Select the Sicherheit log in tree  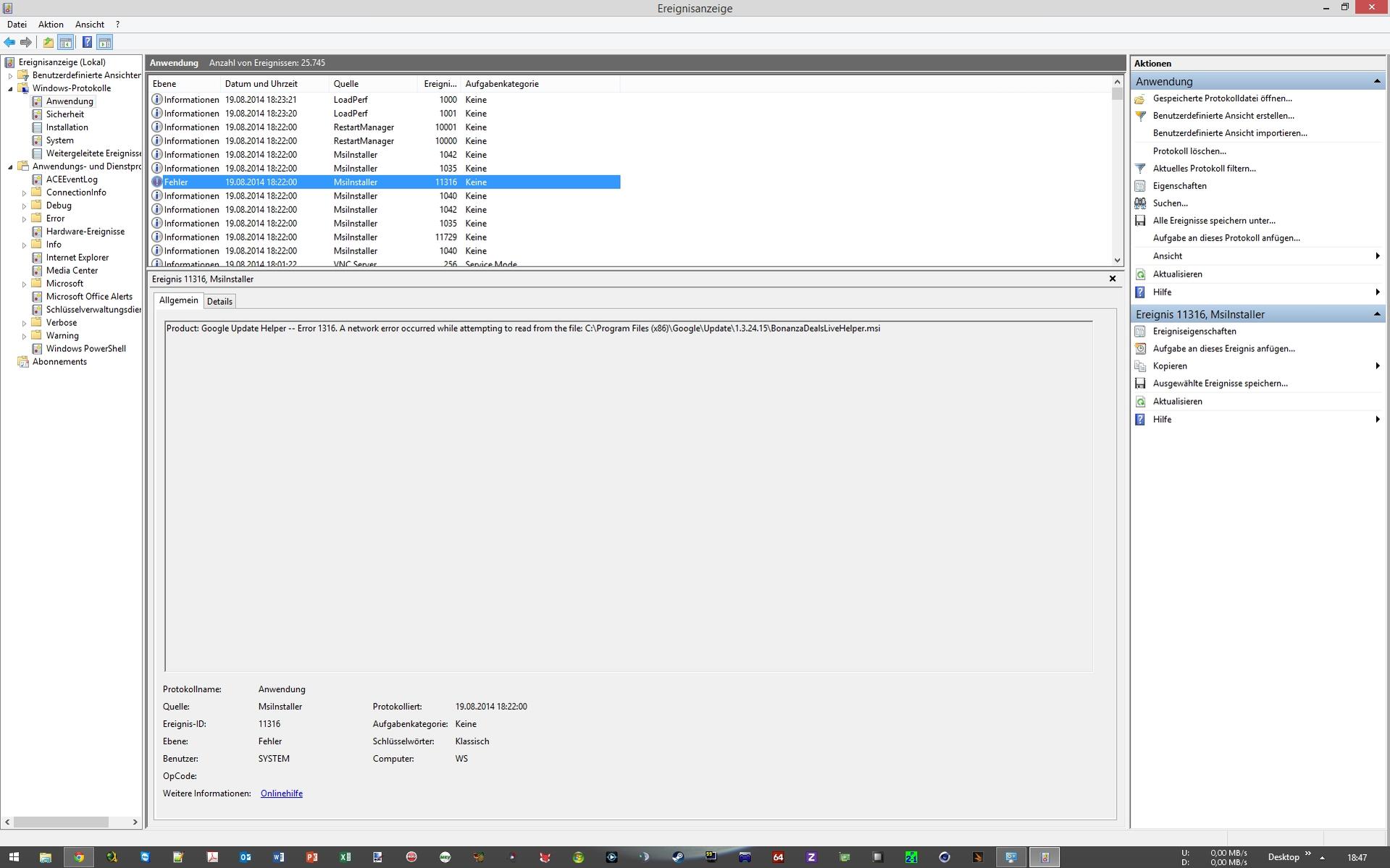coord(64,114)
